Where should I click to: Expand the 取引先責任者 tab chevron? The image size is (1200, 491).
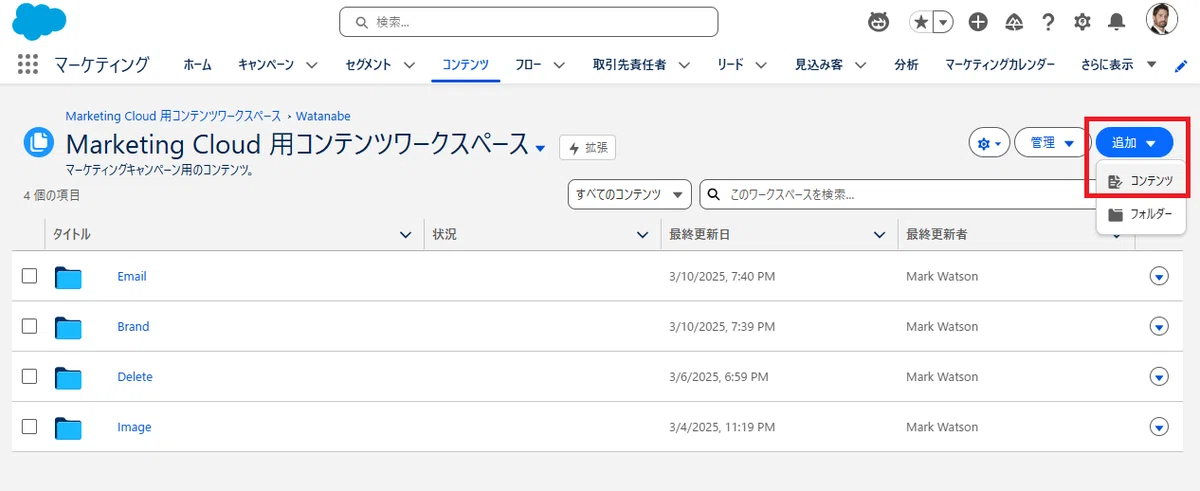685,65
